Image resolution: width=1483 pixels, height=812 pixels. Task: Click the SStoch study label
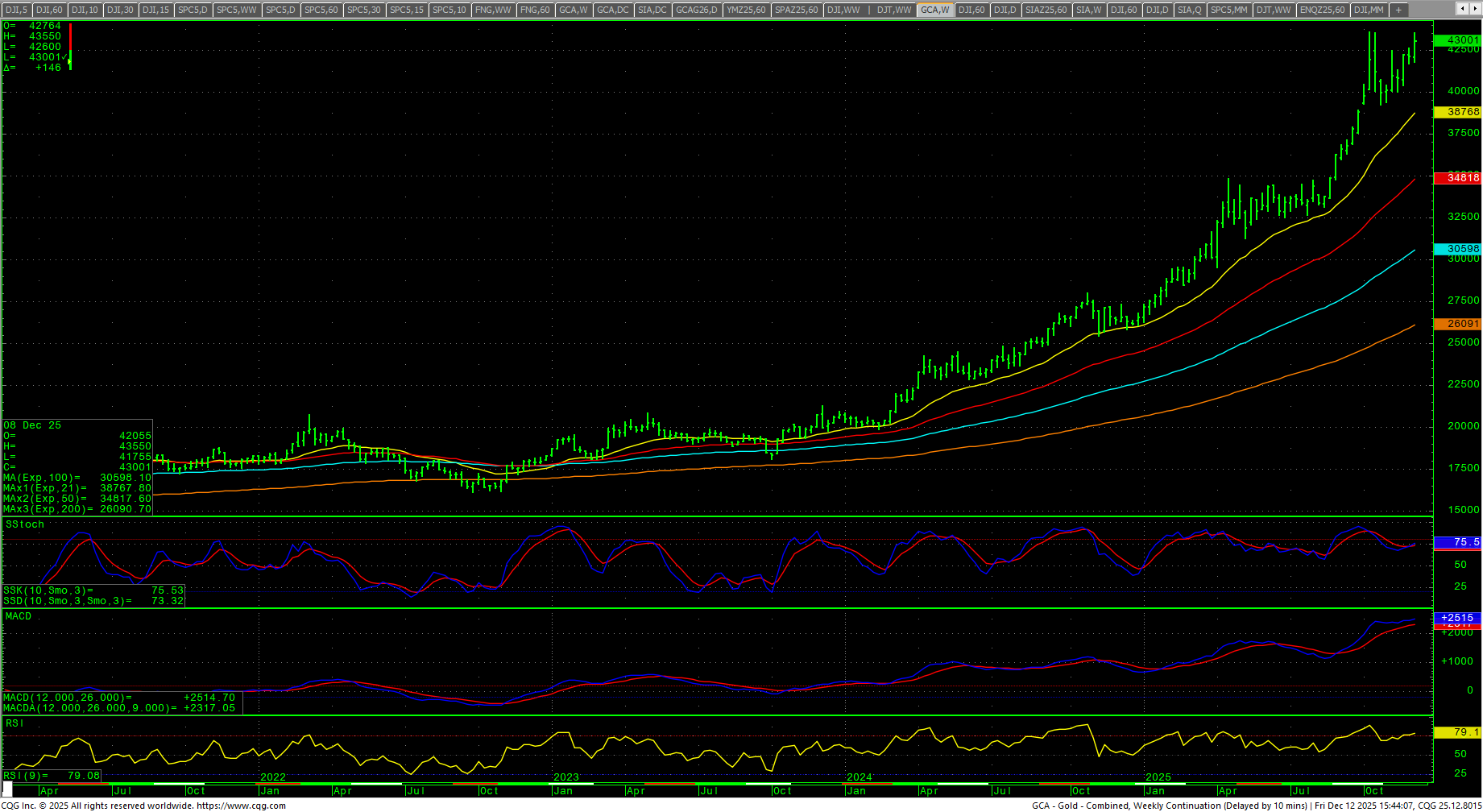coord(25,524)
